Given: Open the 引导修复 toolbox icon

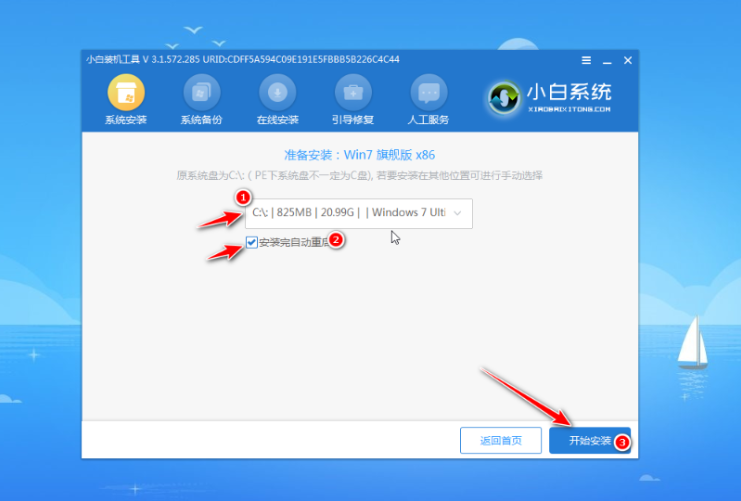Looking at the screenshot, I should click(353, 93).
